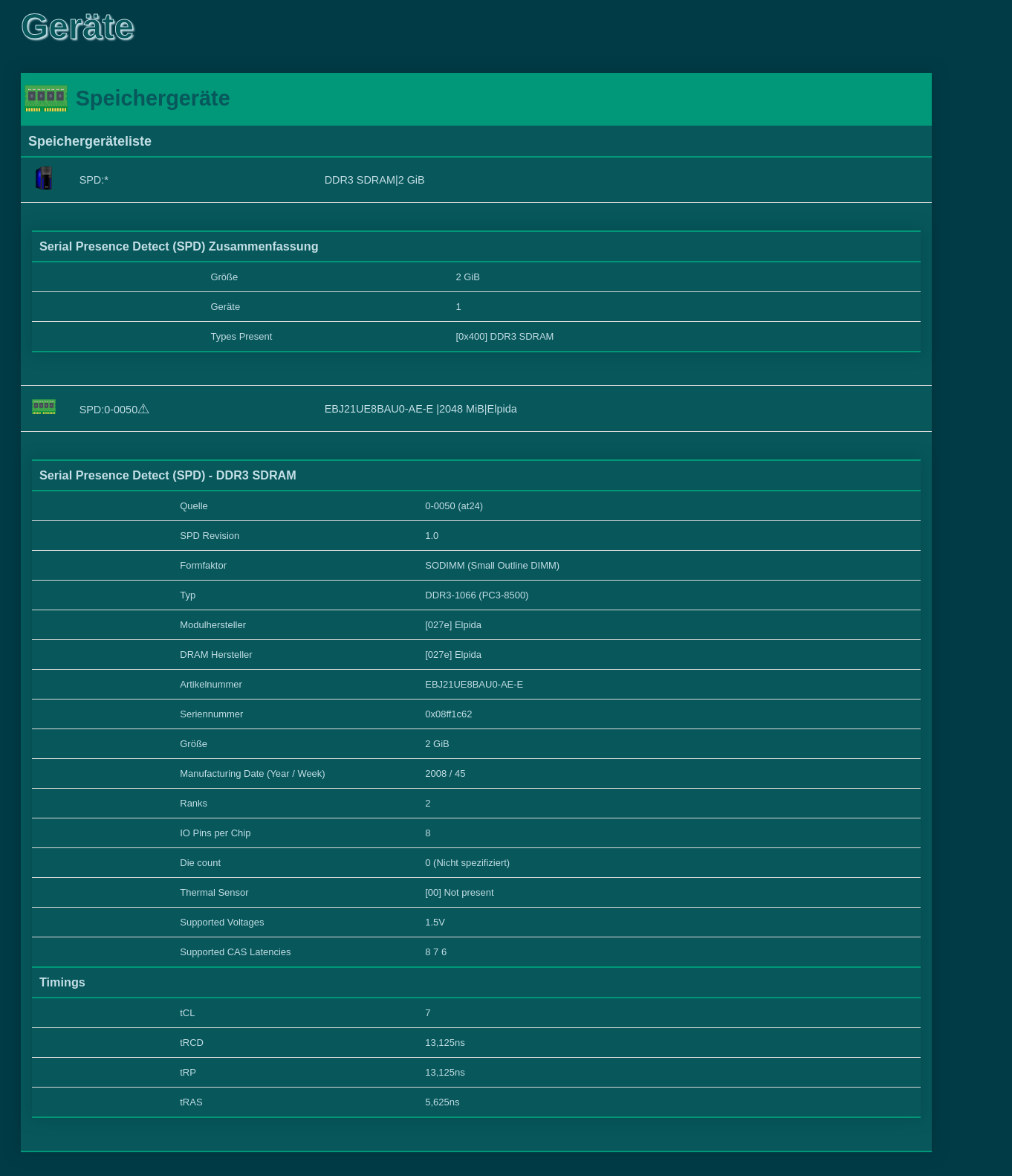Image resolution: width=1012 pixels, height=1176 pixels.
Task: Click the computer tower icon beside SPD:*
Action: tap(44, 178)
